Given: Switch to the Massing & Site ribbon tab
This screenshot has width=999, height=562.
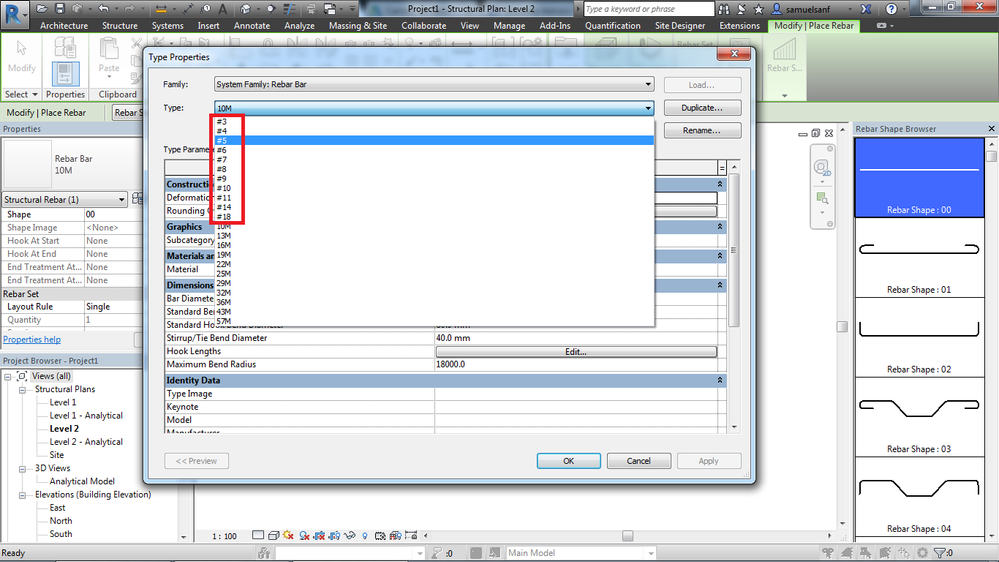Looking at the screenshot, I should (357, 25).
